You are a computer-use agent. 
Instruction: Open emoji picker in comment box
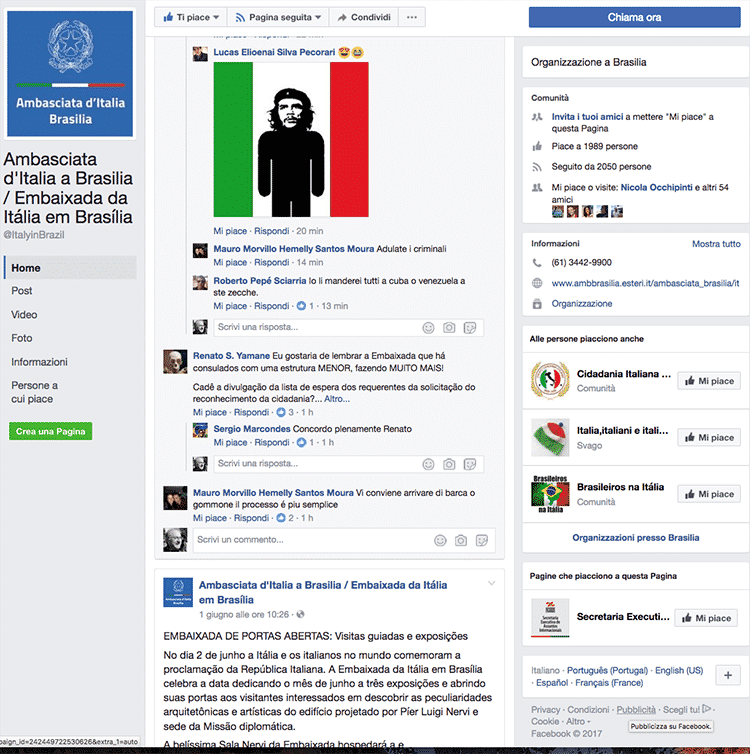pos(440,540)
